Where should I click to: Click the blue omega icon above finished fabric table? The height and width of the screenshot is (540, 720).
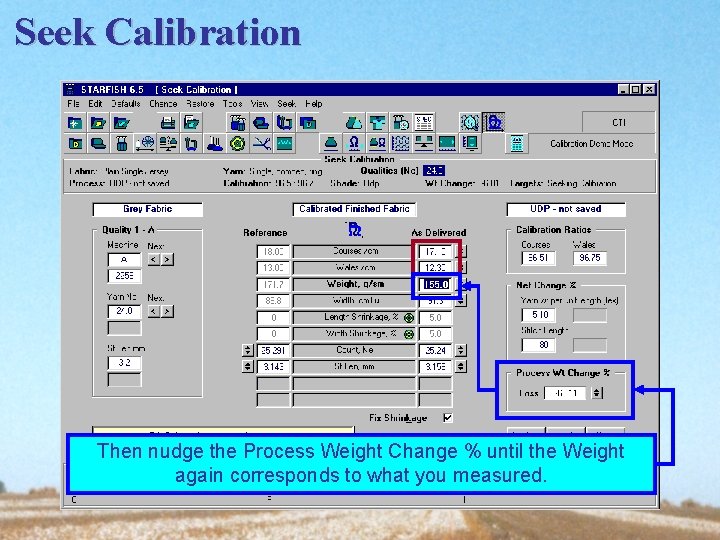354,229
